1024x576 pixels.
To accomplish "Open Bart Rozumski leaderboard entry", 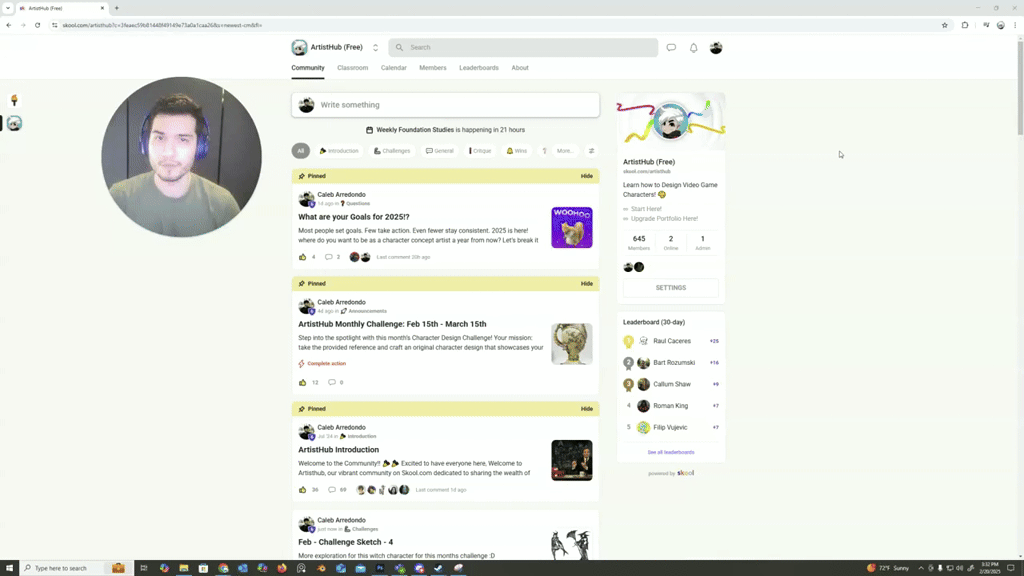I will click(x=674, y=362).
